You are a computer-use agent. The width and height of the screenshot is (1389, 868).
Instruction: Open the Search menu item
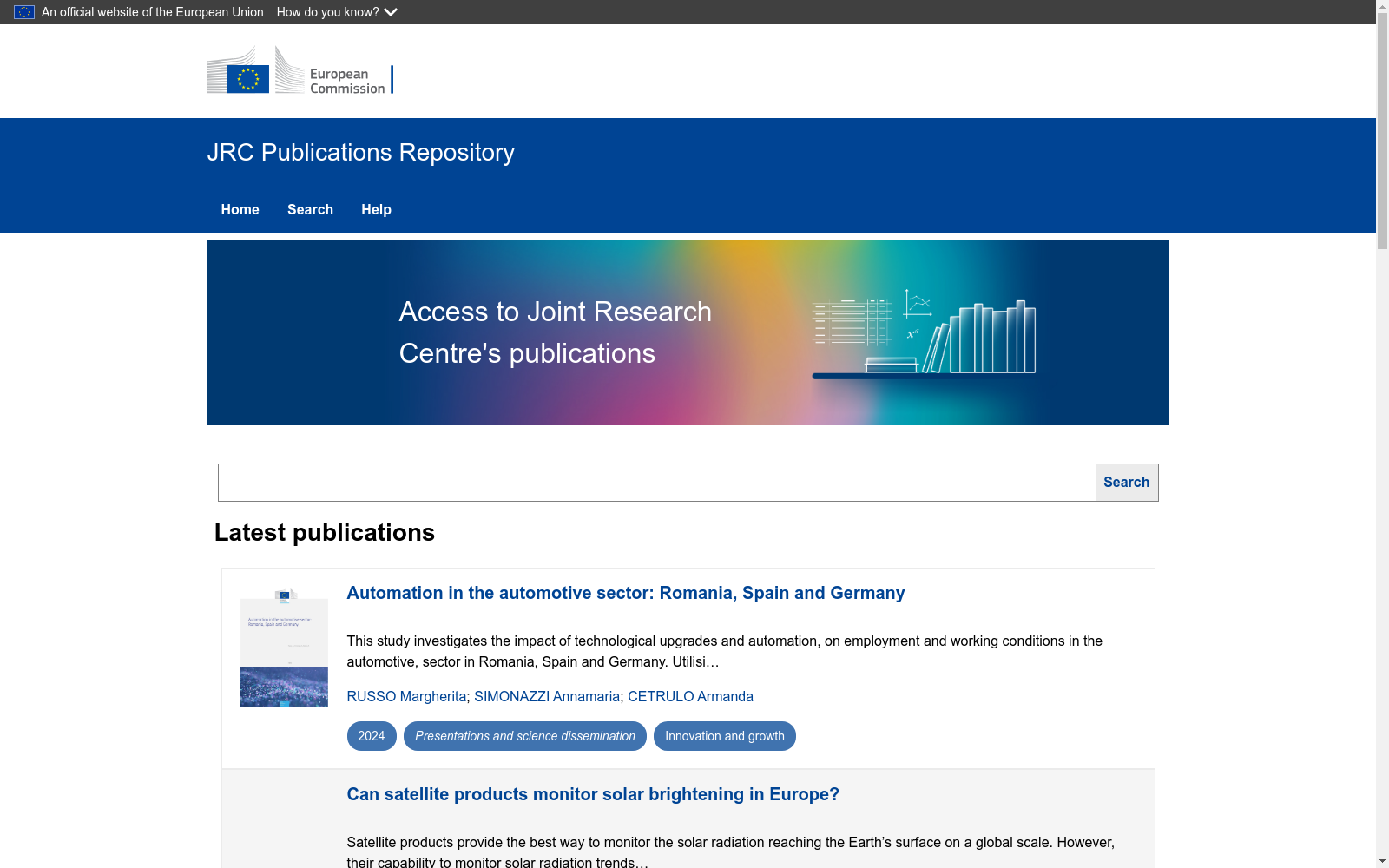(x=311, y=210)
